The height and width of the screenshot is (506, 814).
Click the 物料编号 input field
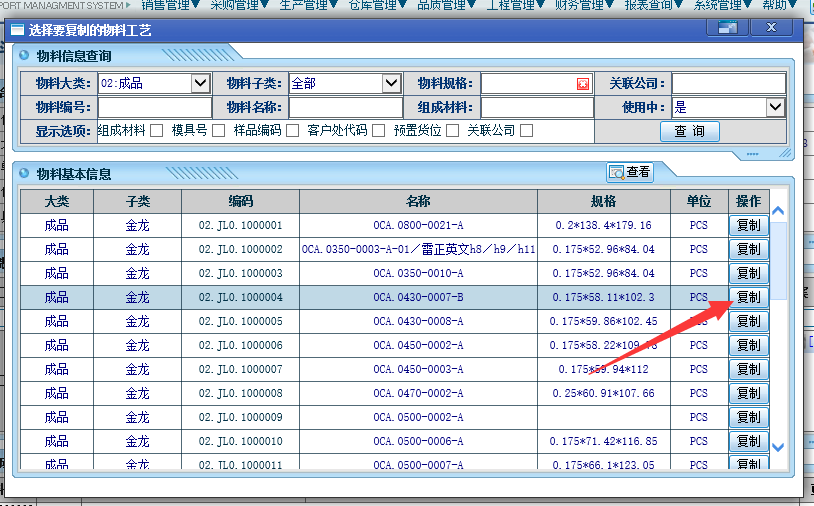coord(155,107)
